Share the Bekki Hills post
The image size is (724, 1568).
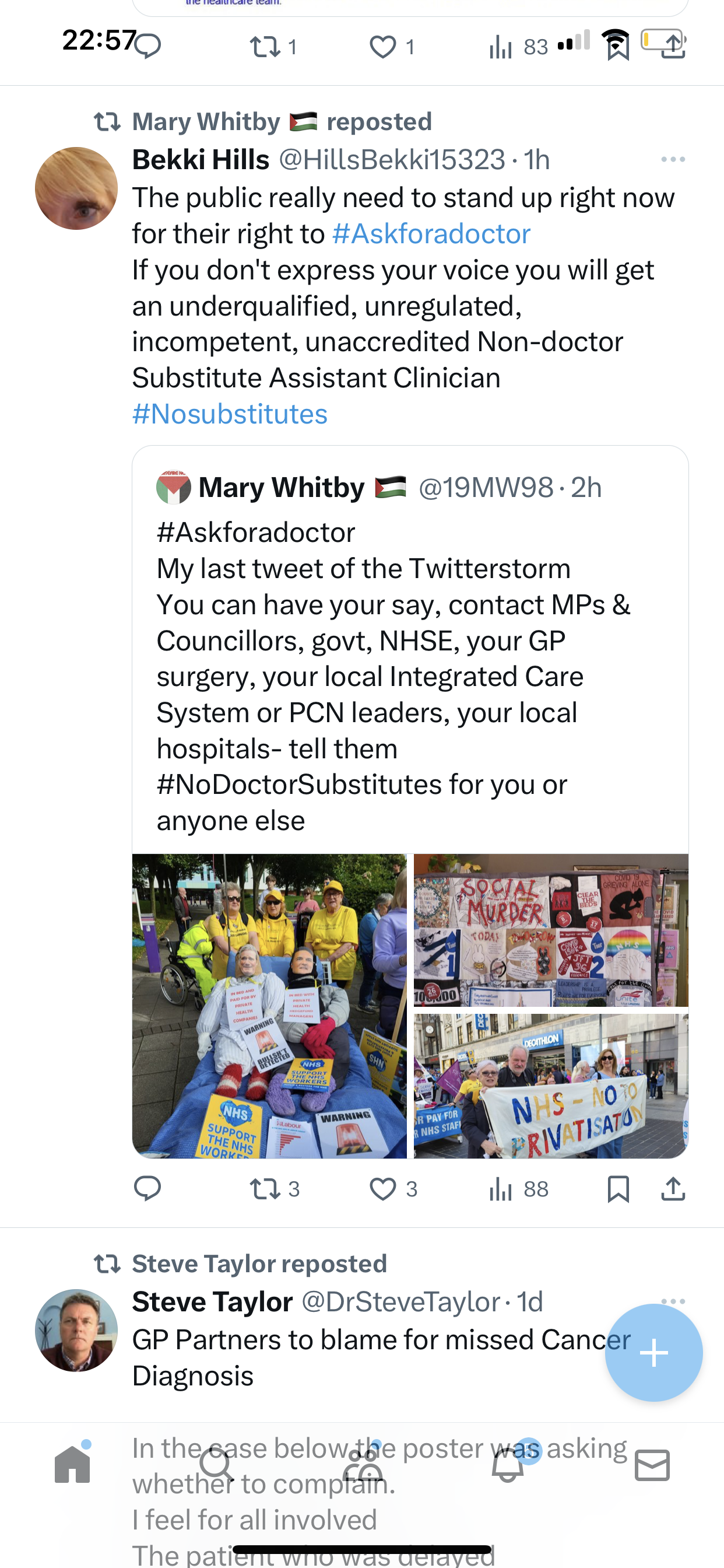pos(673,1188)
